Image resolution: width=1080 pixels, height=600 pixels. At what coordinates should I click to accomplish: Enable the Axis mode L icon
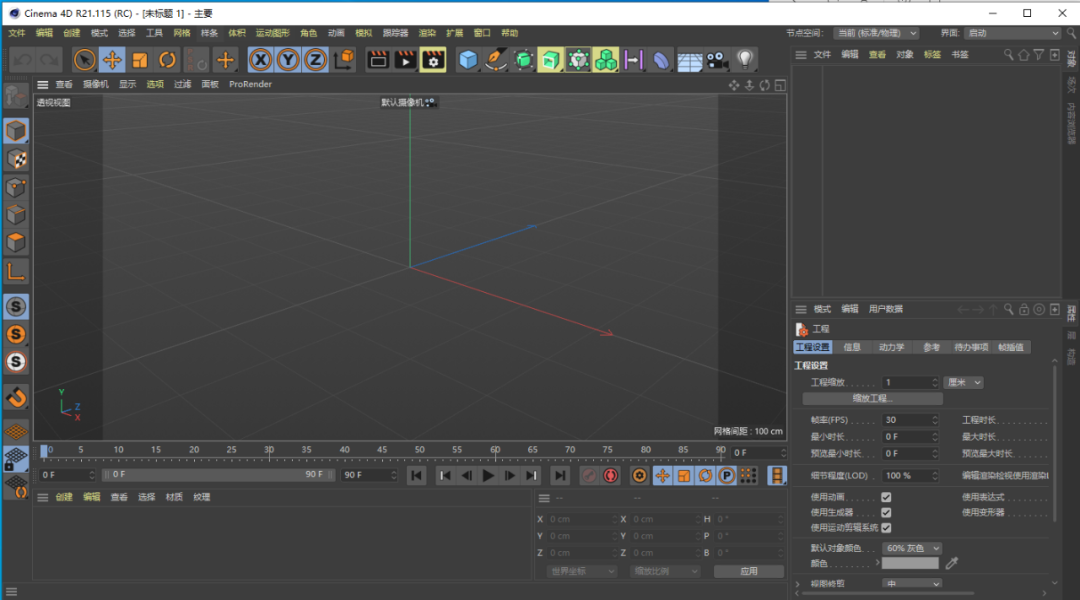pos(16,271)
